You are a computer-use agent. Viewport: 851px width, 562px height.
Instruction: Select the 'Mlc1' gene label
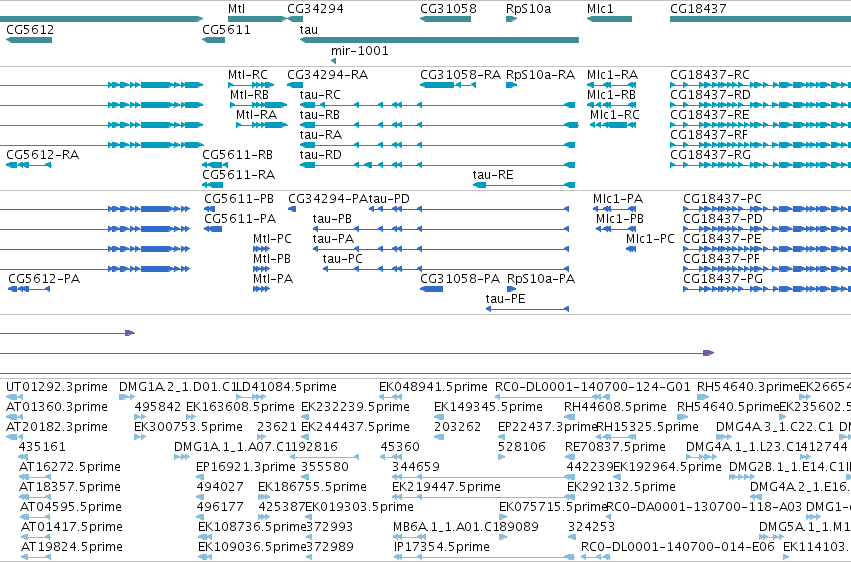point(600,9)
